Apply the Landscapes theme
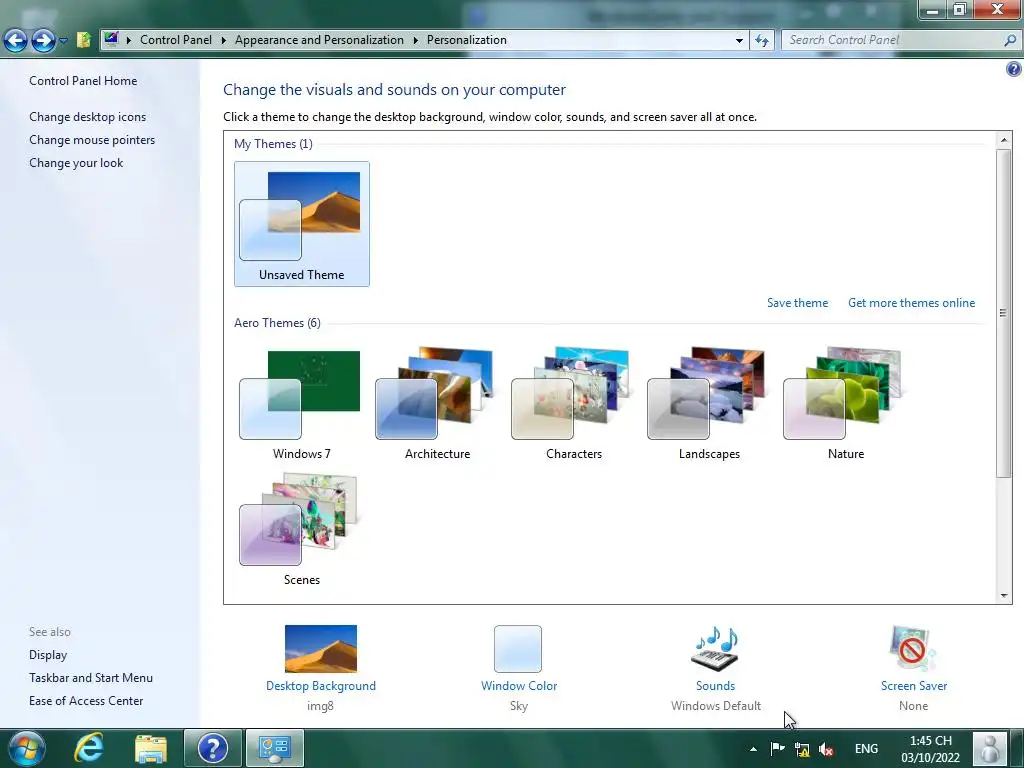 click(x=709, y=403)
